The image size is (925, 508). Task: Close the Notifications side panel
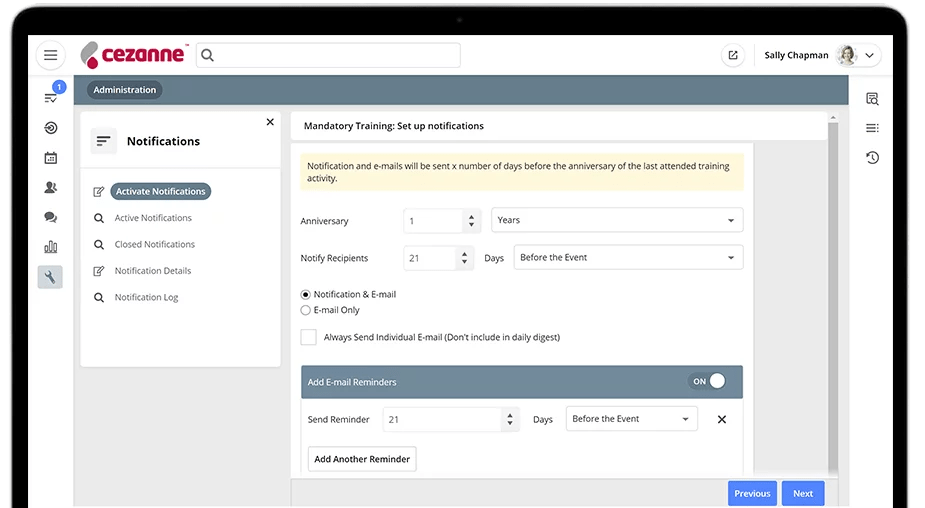click(x=270, y=122)
